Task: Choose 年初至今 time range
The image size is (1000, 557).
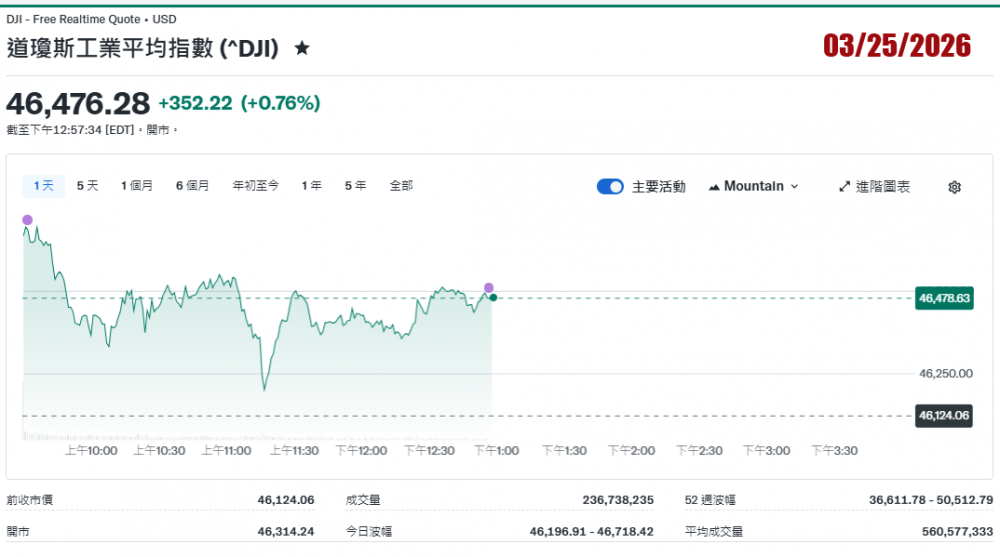Action: 256,186
